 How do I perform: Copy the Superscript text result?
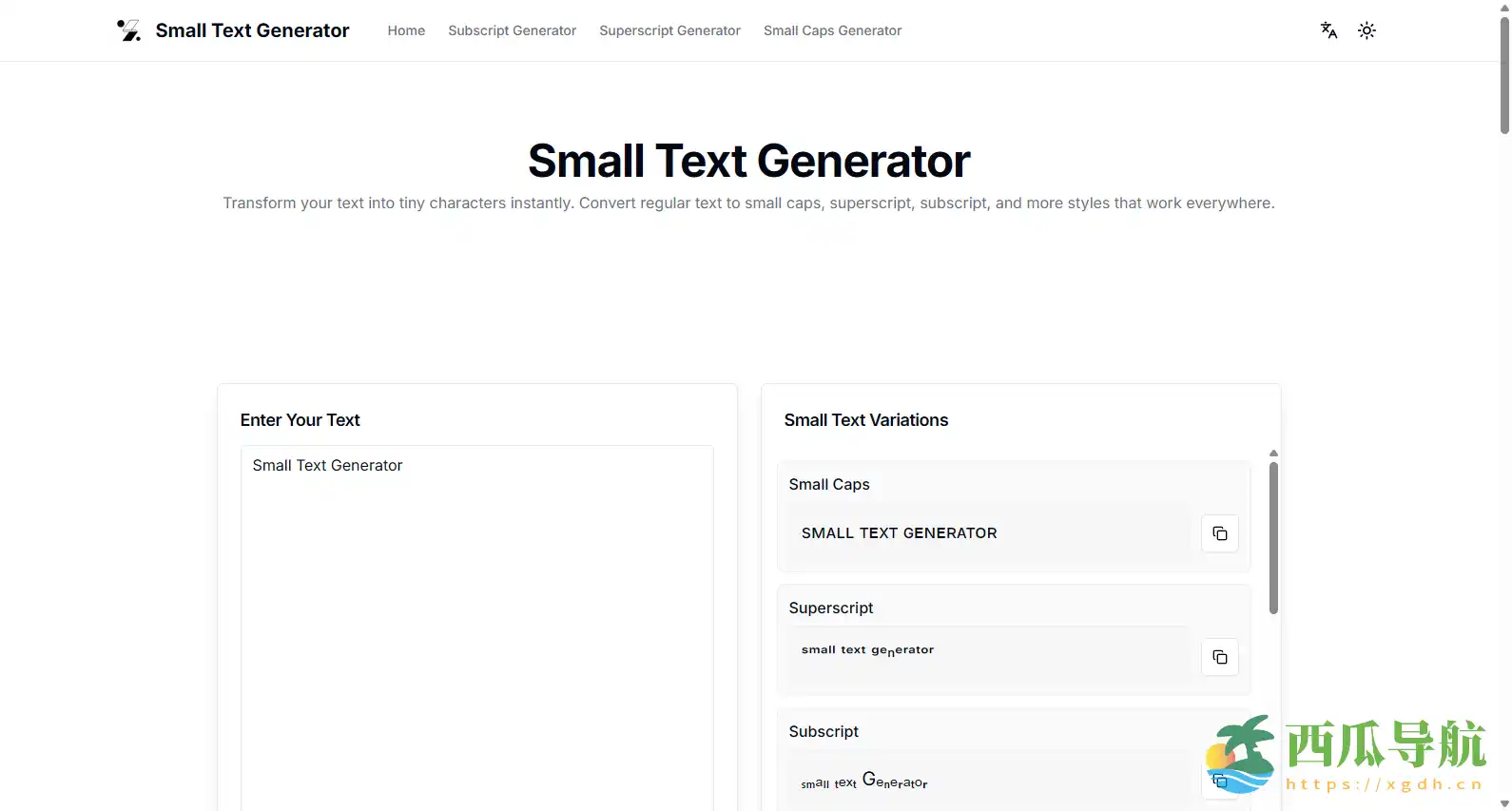click(x=1219, y=657)
